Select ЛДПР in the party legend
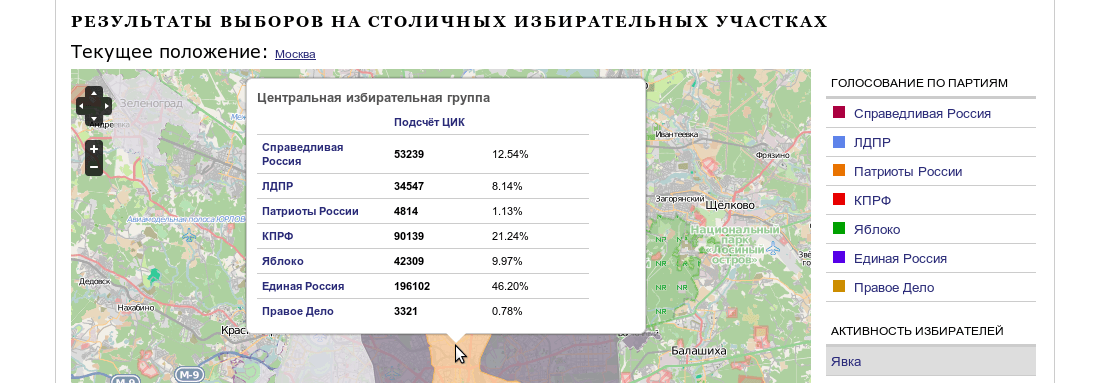 point(872,143)
